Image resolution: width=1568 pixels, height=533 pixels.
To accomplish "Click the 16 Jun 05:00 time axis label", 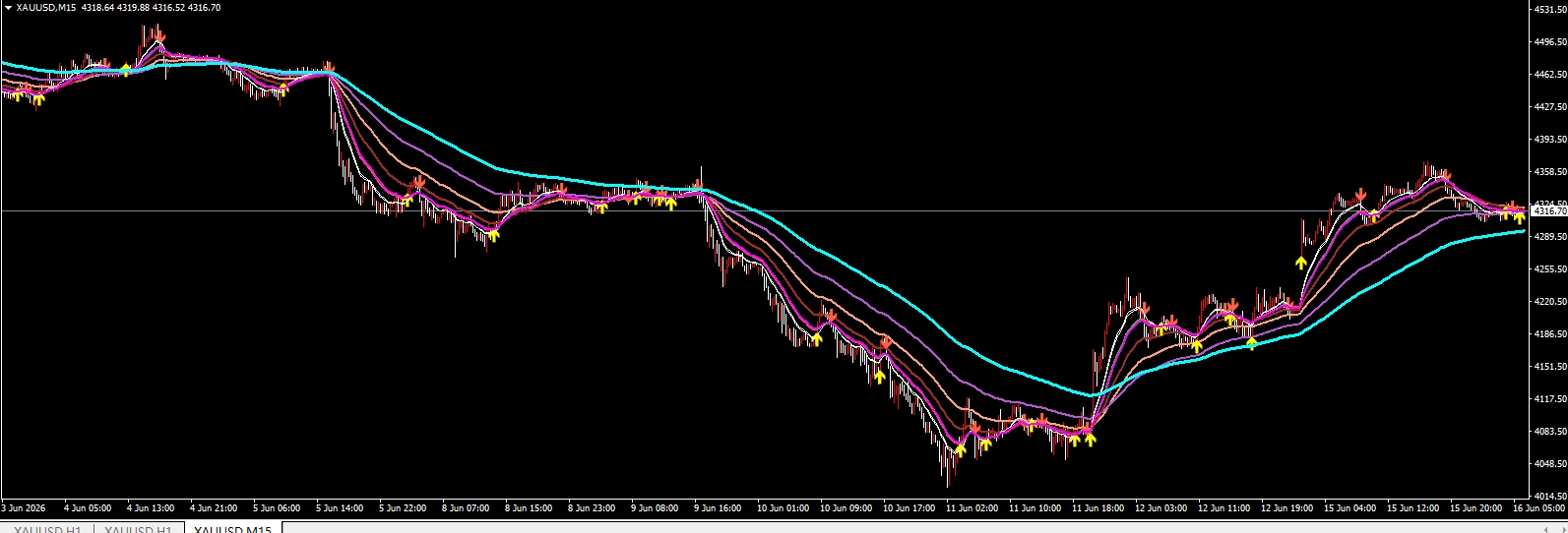I will (1538, 508).
